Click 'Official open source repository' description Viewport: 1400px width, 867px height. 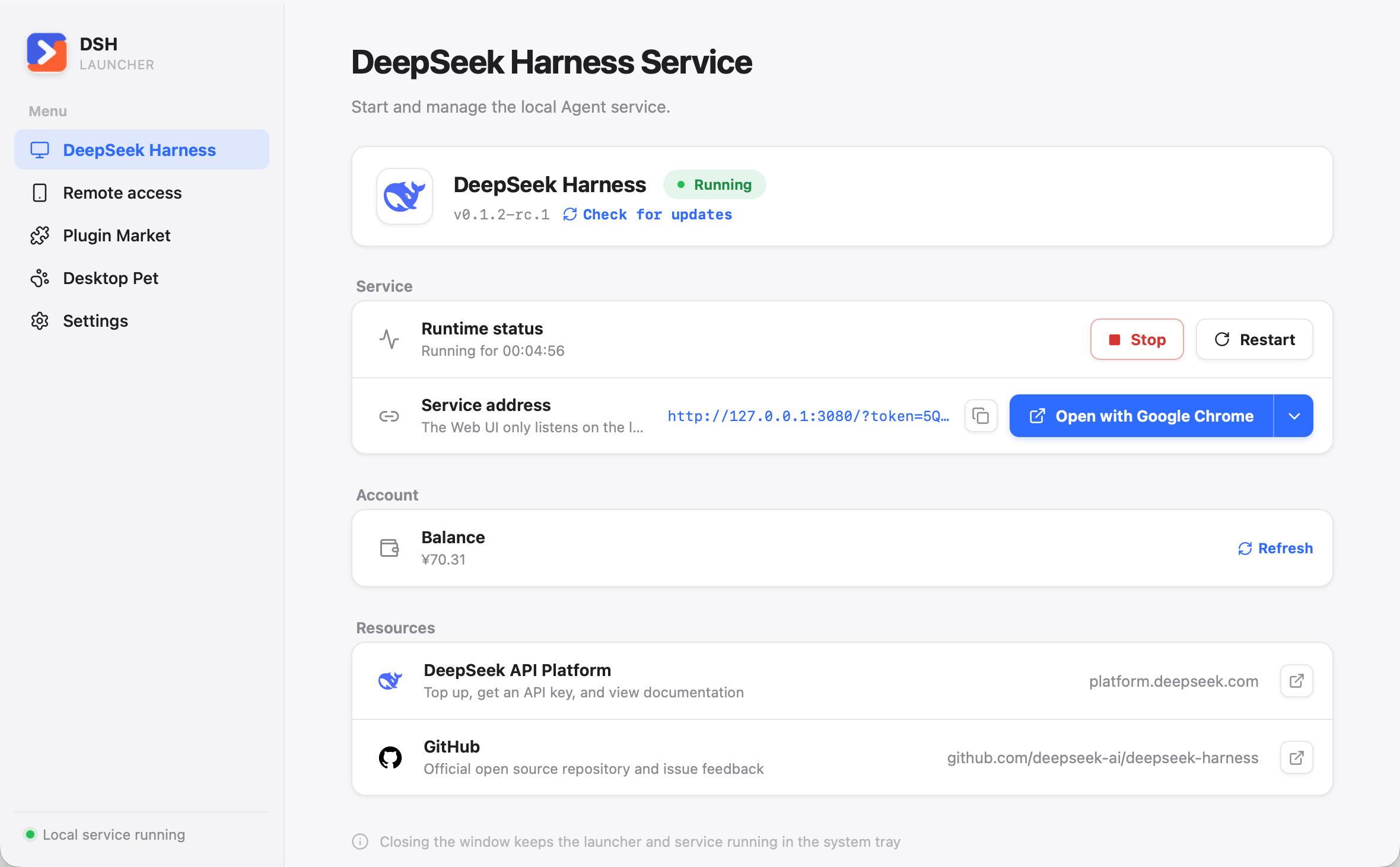[594, 769]
